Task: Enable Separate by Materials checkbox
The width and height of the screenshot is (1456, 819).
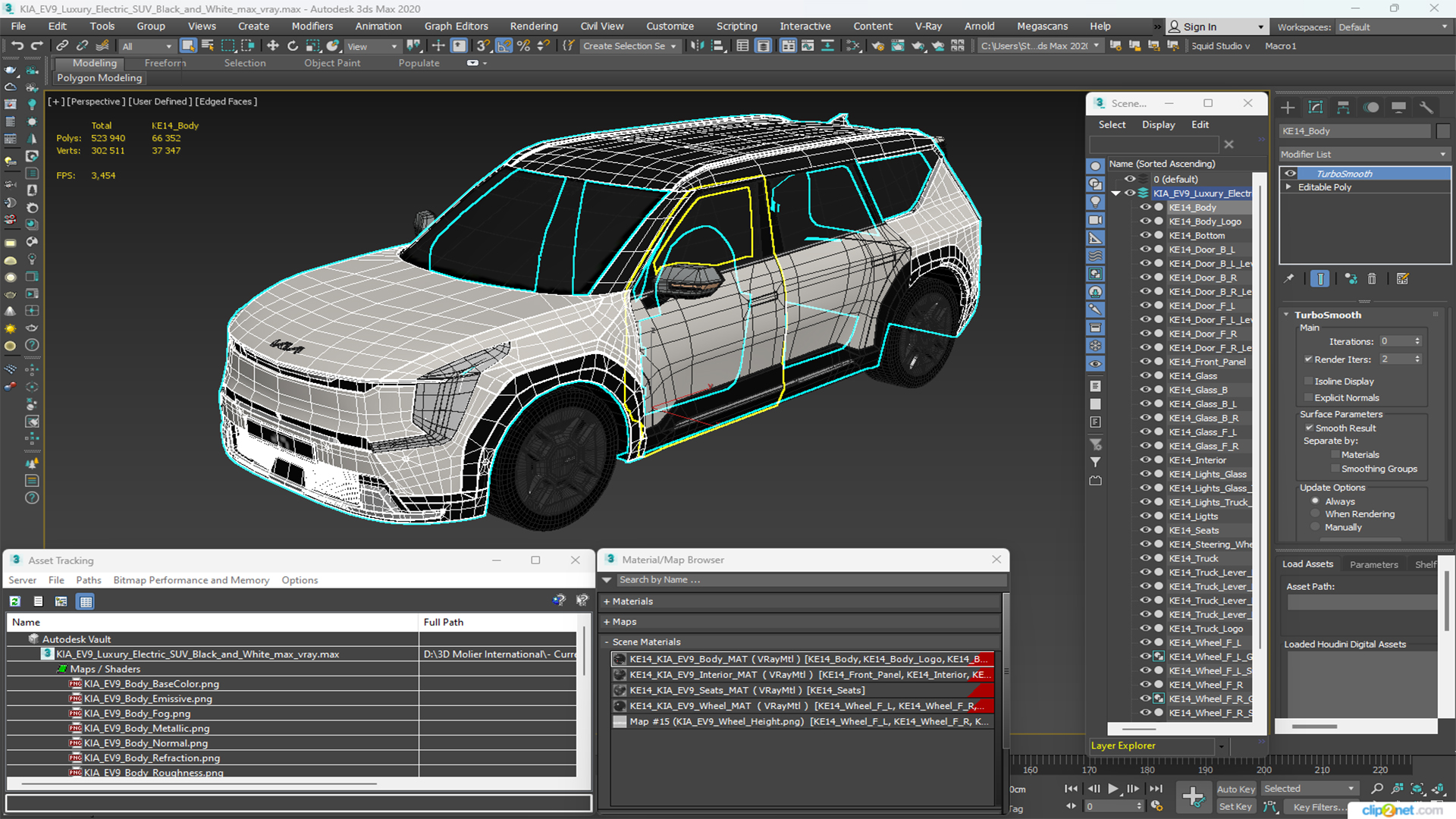Action: tap(1335, 455)
